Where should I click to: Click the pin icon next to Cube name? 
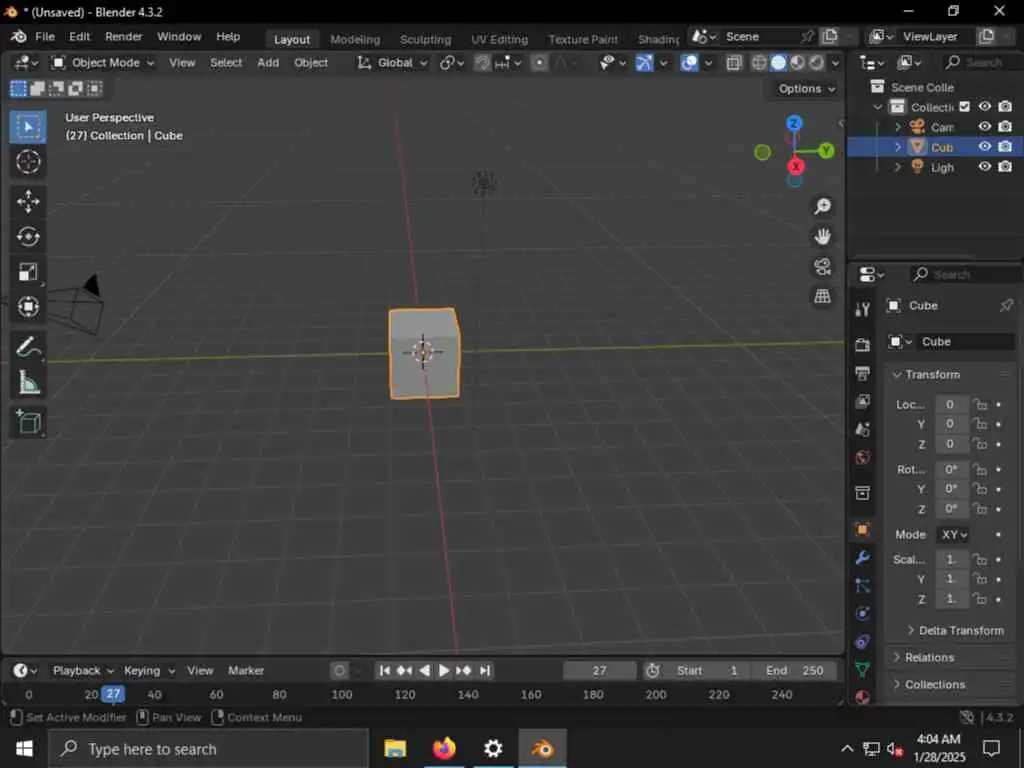[1006, 306]
